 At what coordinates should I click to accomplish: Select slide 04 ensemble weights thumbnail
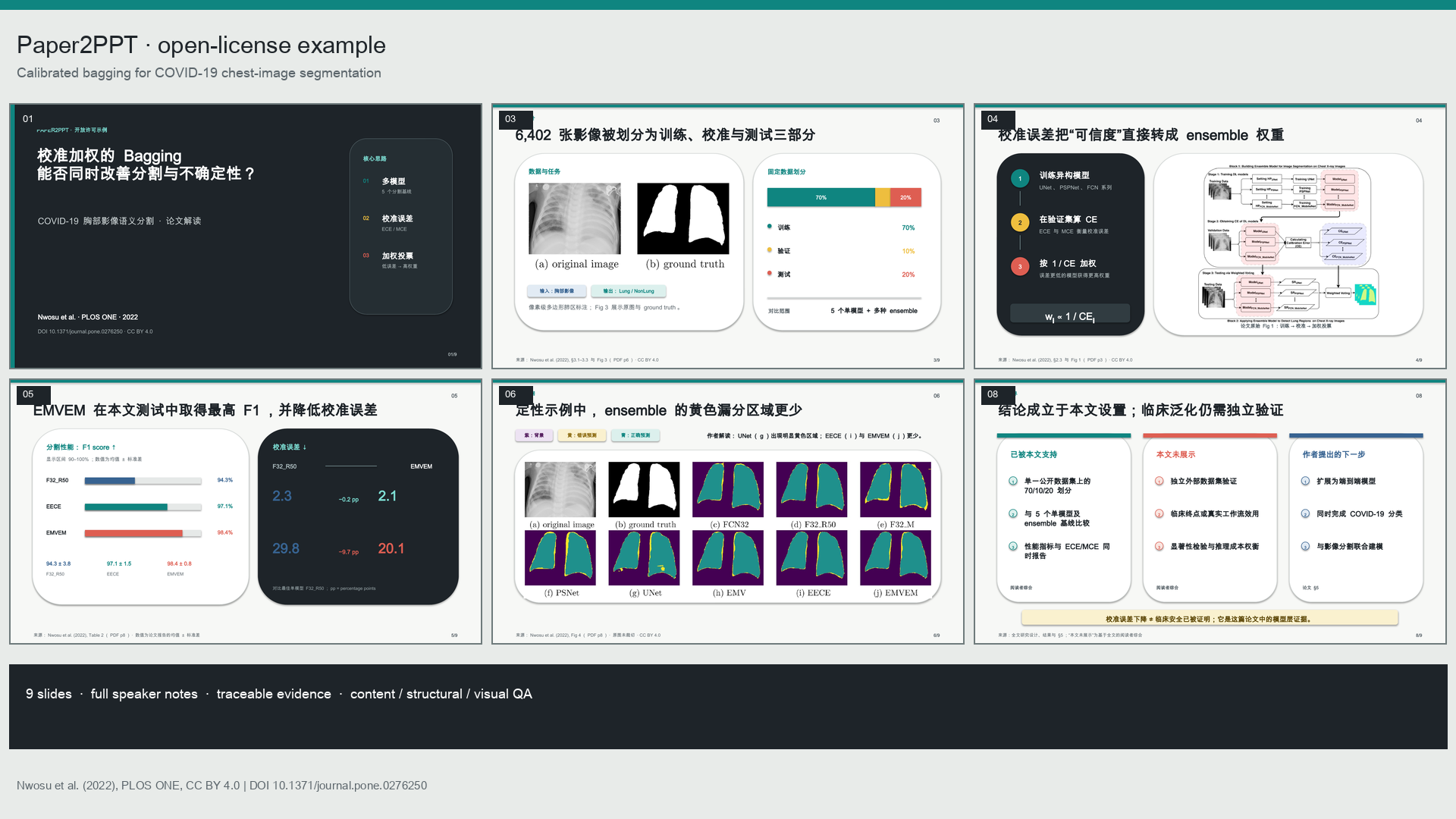(1210, 237)
